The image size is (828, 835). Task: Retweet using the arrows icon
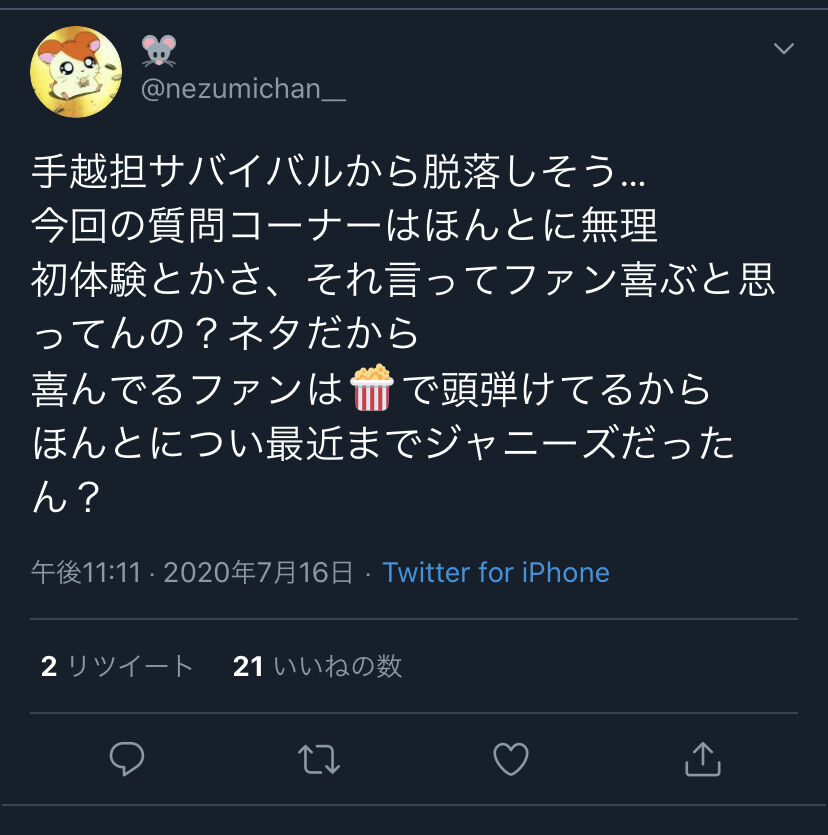point(318,759)
